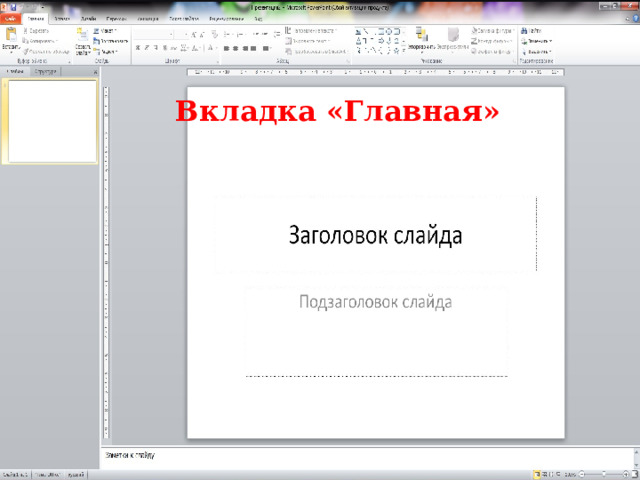Open the Показ слайдов ribbon tab
The image size is (640, 480).
(184, 19)
